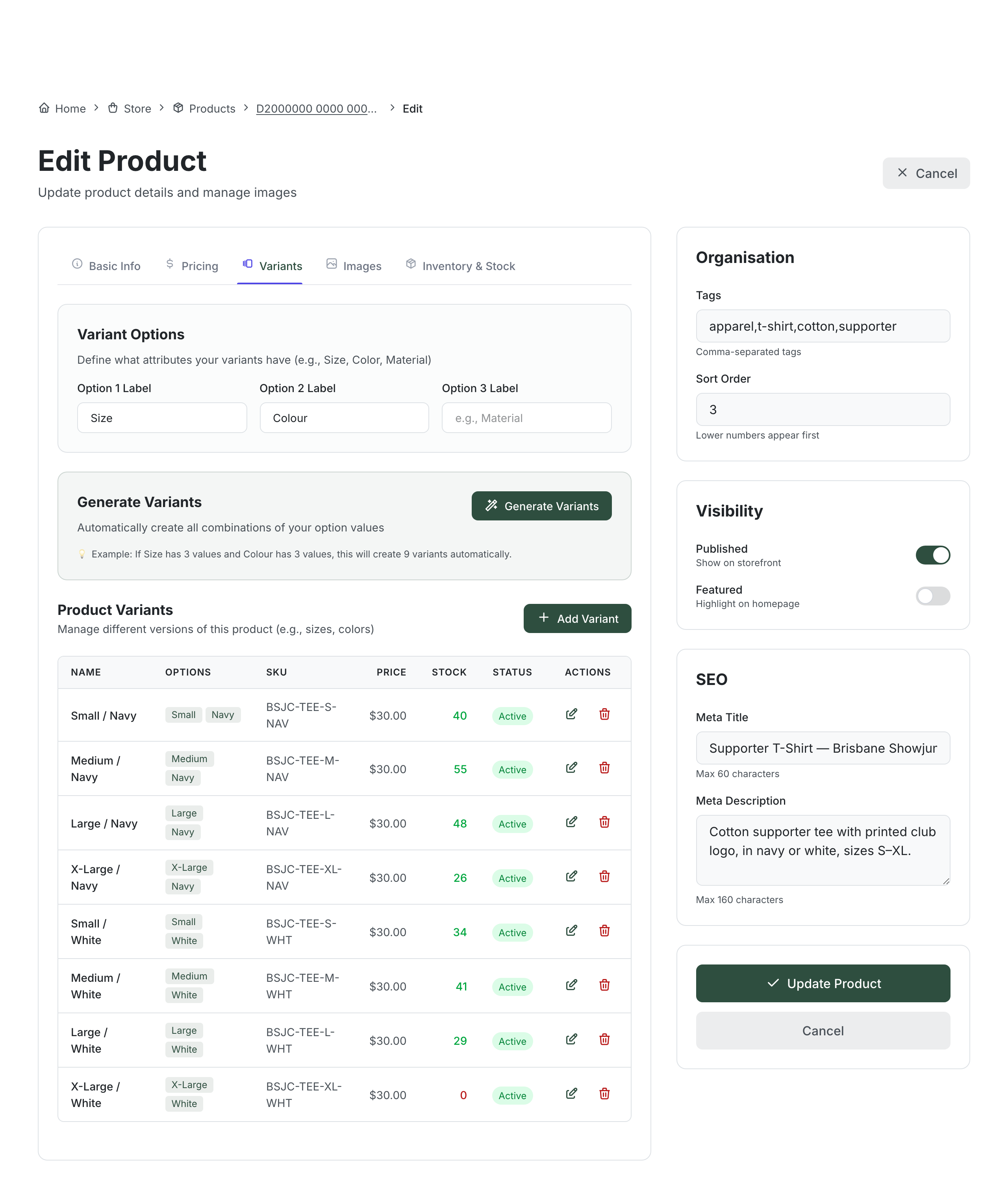The height and width of the screenshot is (1181, 1008).
Task: Click the Cancel button below Update Product
Action: [x=823, y=1031]
